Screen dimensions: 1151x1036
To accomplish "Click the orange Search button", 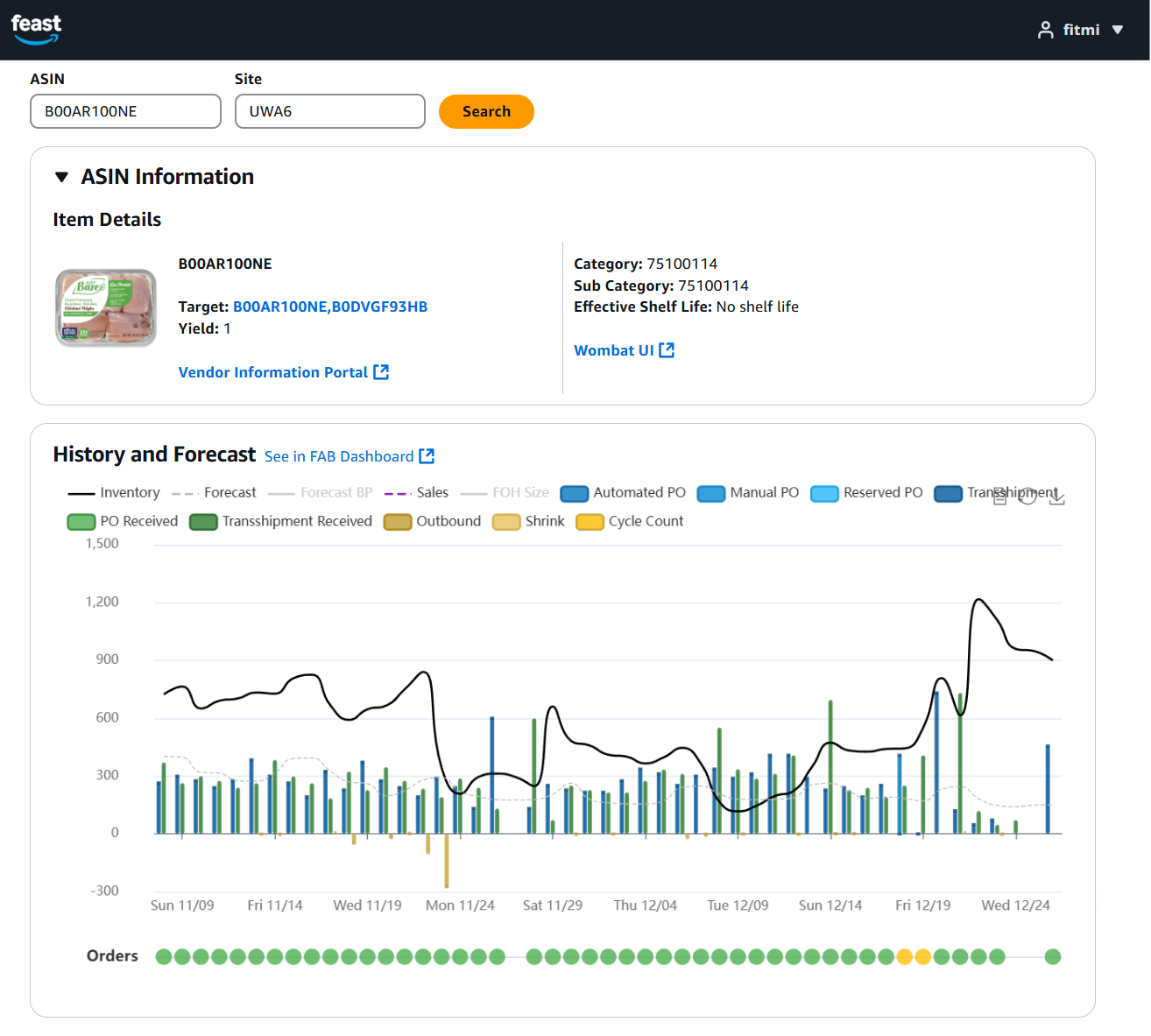I will pyautogui.click(x=486, y=111).
